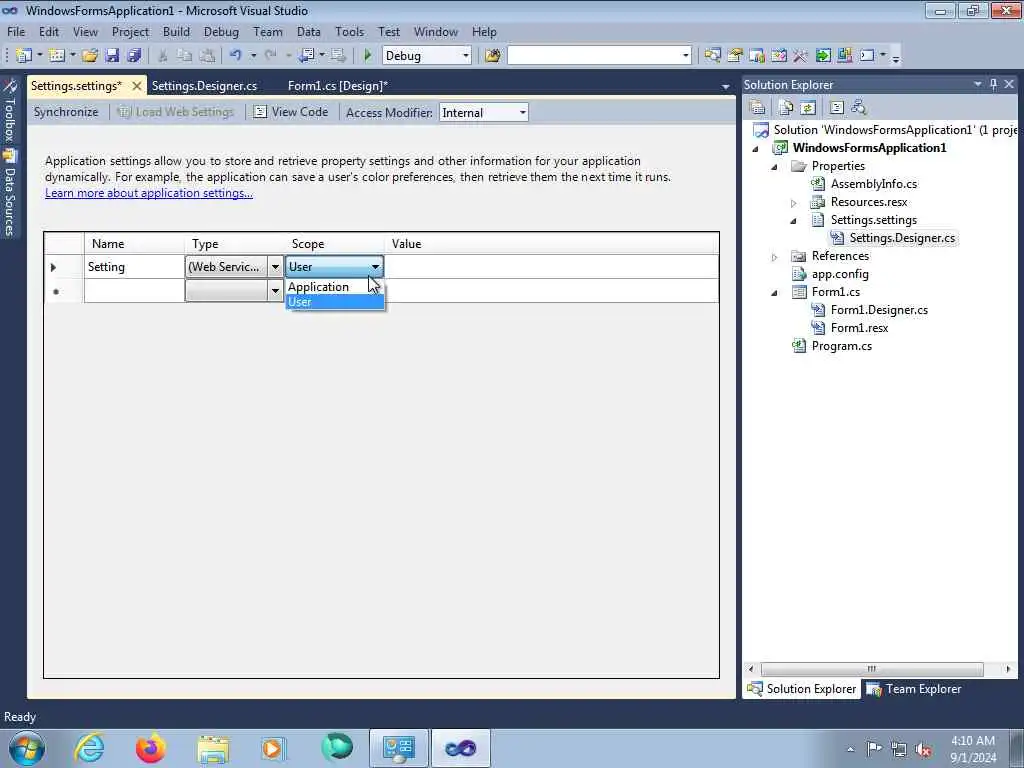This screenshot has height=768, width=1024.
Task: Click the Properties icon in Solution Explorer toolbar
Action: pos(758,107)
